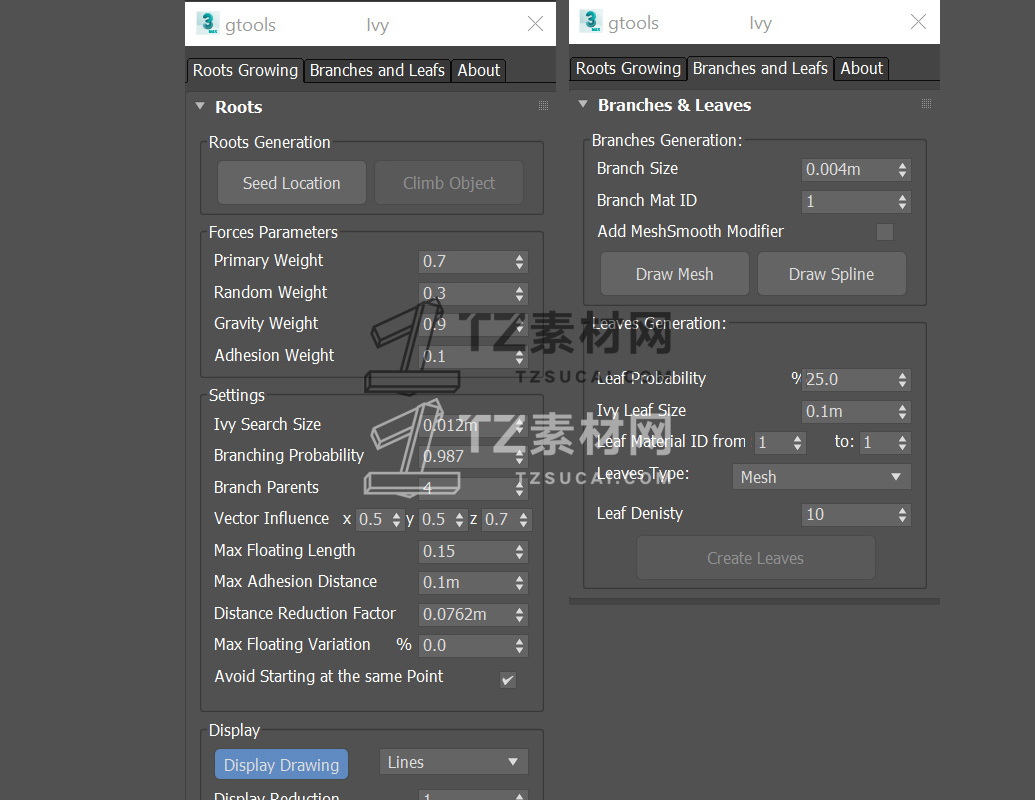Adjust the Leaf Denisty spinner arrows
The image size is (1035, 800).
pyautogui.click(x=902, y=515)
